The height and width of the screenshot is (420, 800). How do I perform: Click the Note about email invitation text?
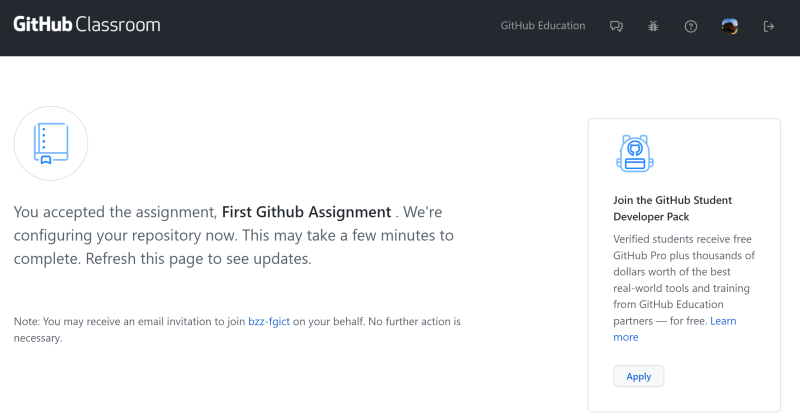(237, 330)
